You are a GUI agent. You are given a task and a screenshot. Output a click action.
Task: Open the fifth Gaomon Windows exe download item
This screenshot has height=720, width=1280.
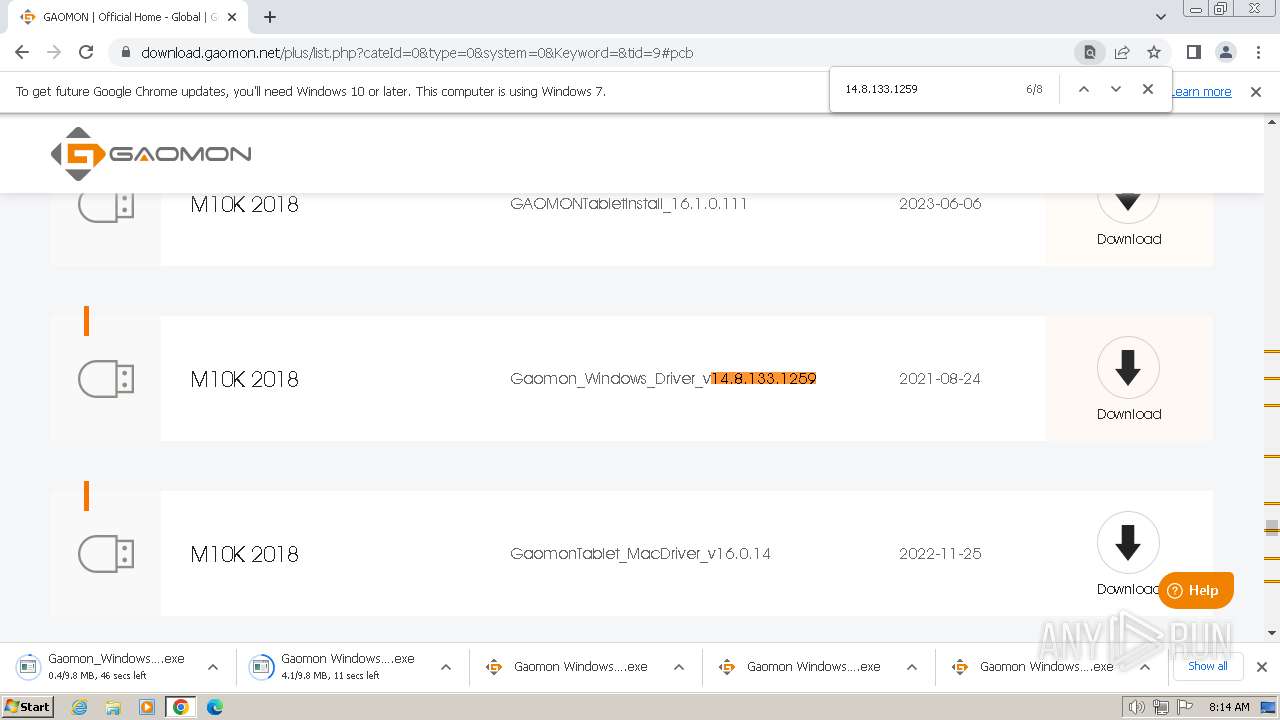(x=1036, y=666)
